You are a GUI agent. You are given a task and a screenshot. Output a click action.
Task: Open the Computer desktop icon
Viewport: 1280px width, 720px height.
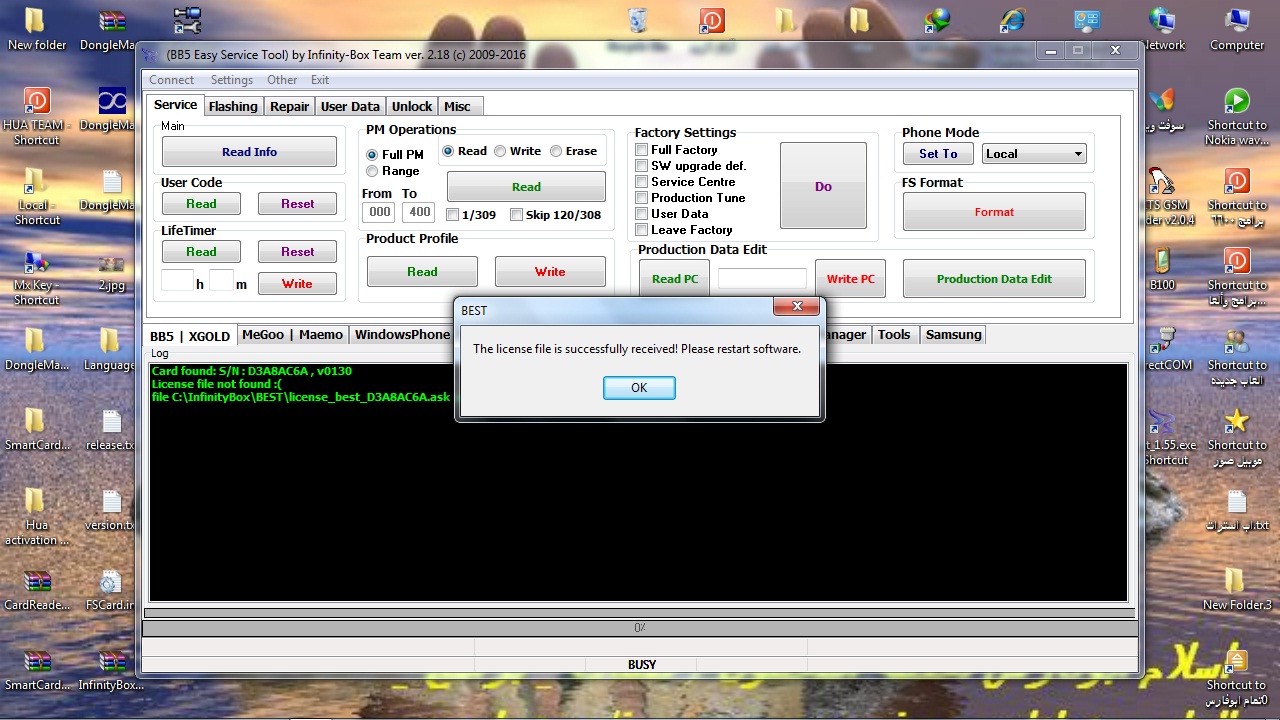click(1237, 28)
